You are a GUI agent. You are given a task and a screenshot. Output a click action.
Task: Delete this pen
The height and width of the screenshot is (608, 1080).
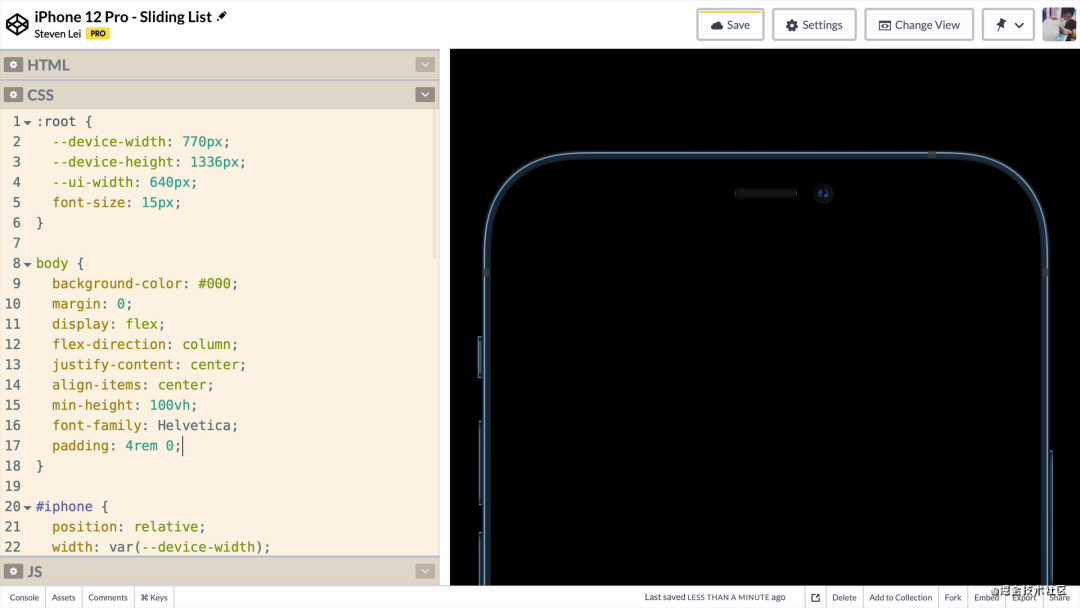pos(844,598)
